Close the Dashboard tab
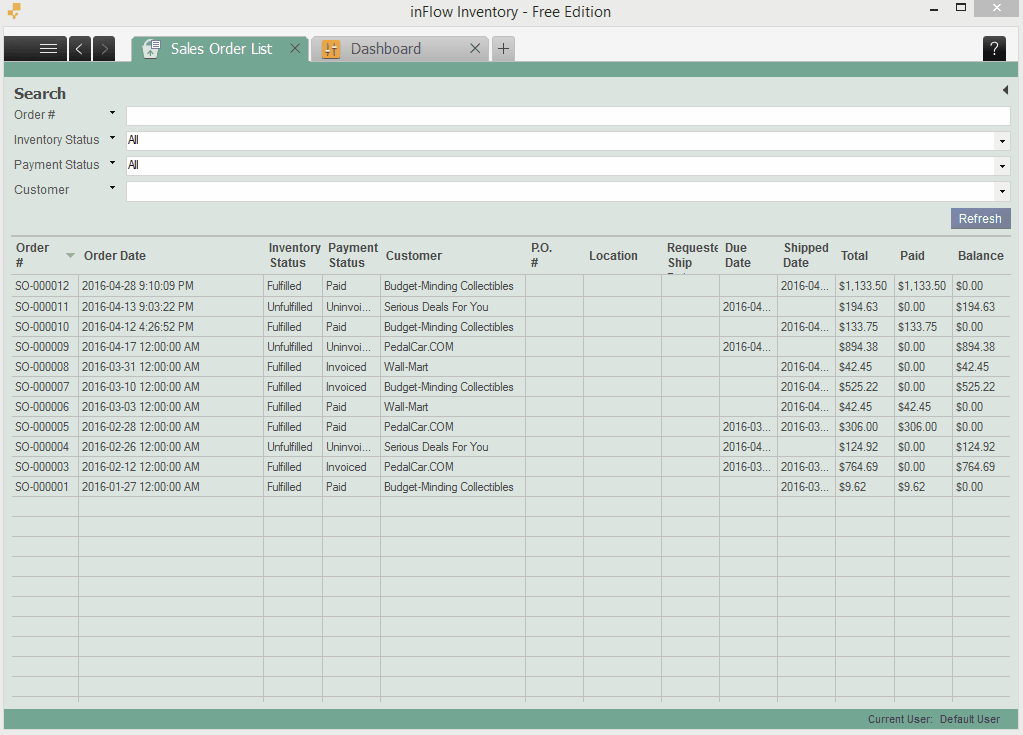Image resolution: width=1023 pixels, height=735 pixels. pyautogui.click(x=475, y=48)
